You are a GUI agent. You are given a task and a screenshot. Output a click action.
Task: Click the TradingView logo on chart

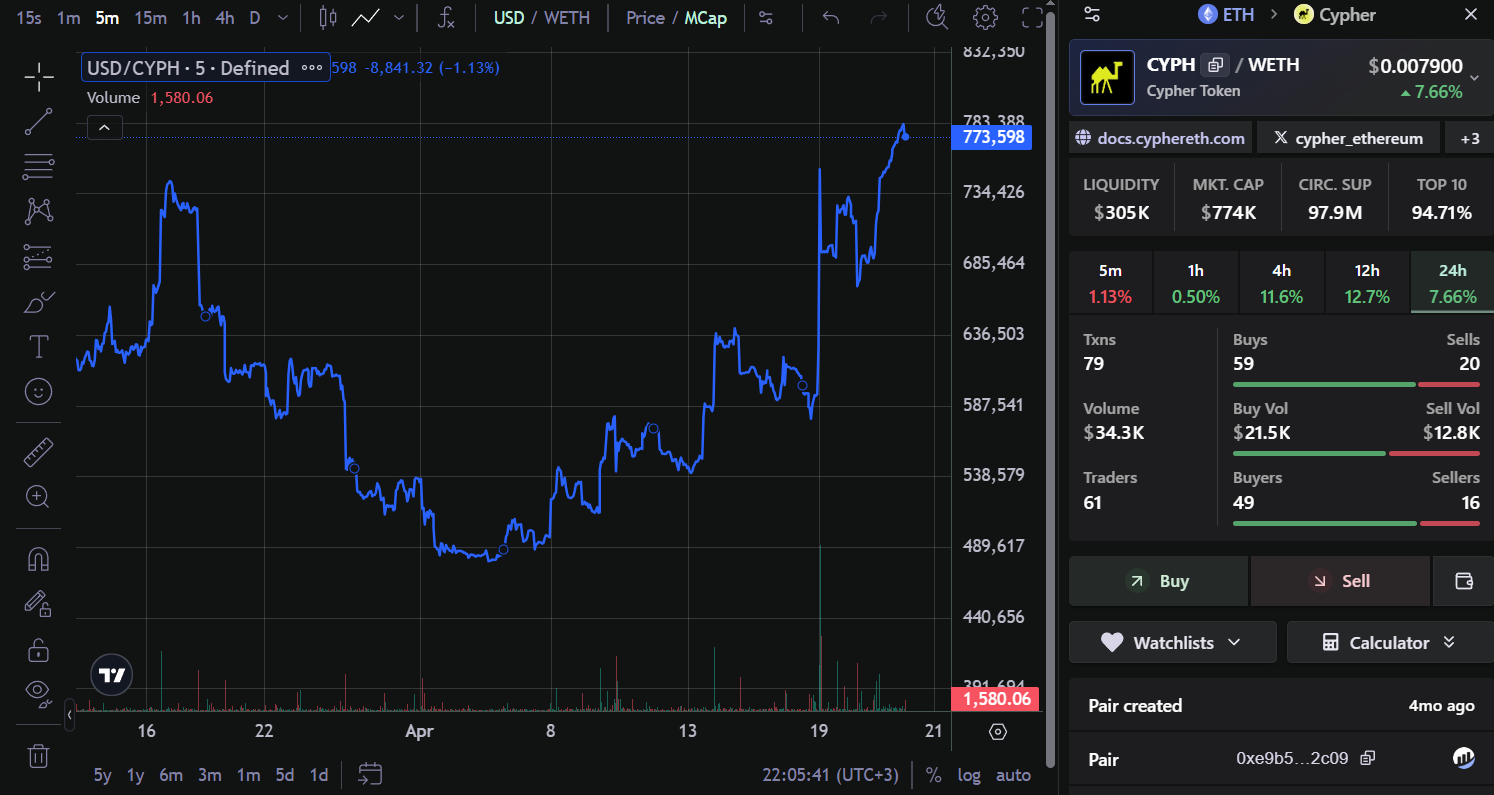coord(112,675)
